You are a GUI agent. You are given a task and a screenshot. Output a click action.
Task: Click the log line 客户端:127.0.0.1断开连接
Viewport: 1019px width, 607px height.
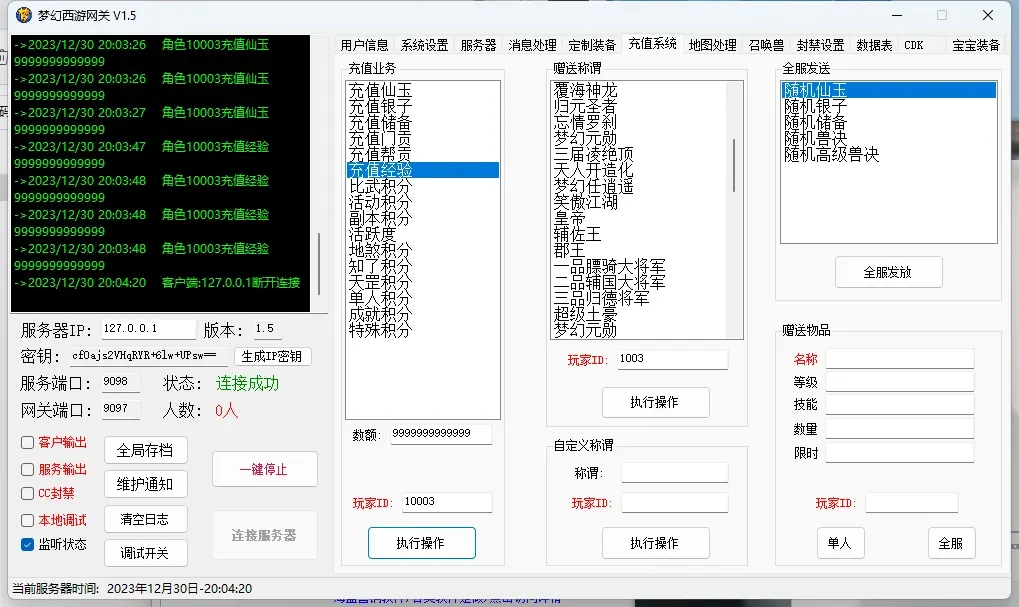231,283
